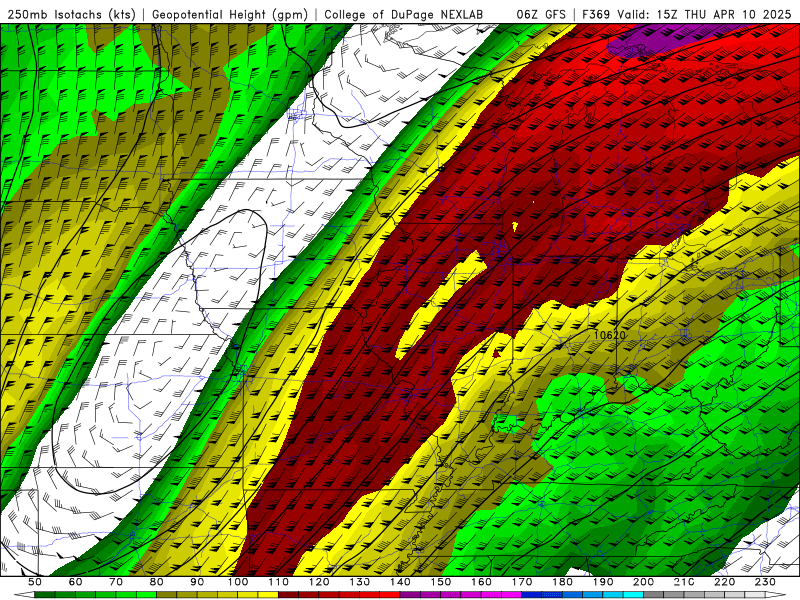800x600 pixels.
Task: Click the '190' value on the legend scale
Action: pyautogui.click(x=603, y=582)
